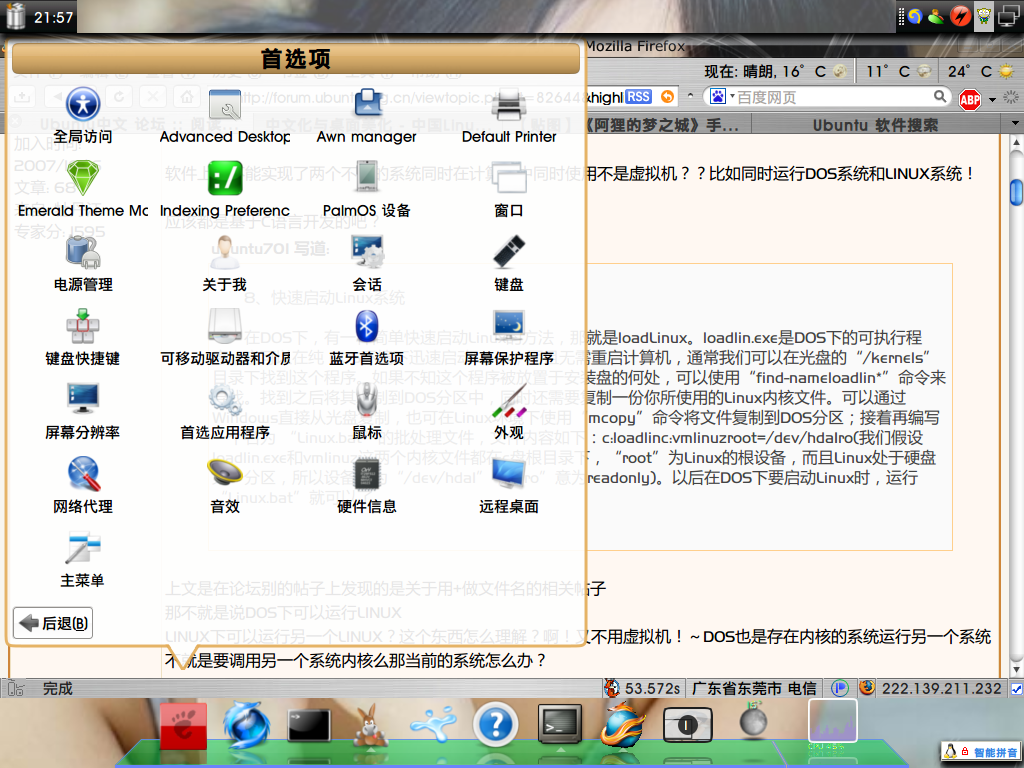The width and height of the screenshot is (1024, 768).
Task: Click the display monitor tray icon
Action: point(1008,16)
